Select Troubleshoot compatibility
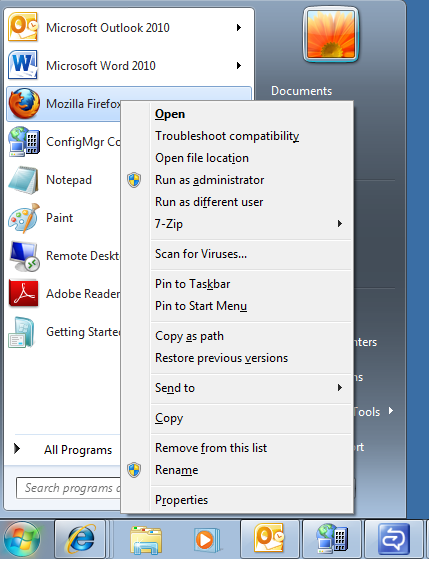 pos(227,136)
